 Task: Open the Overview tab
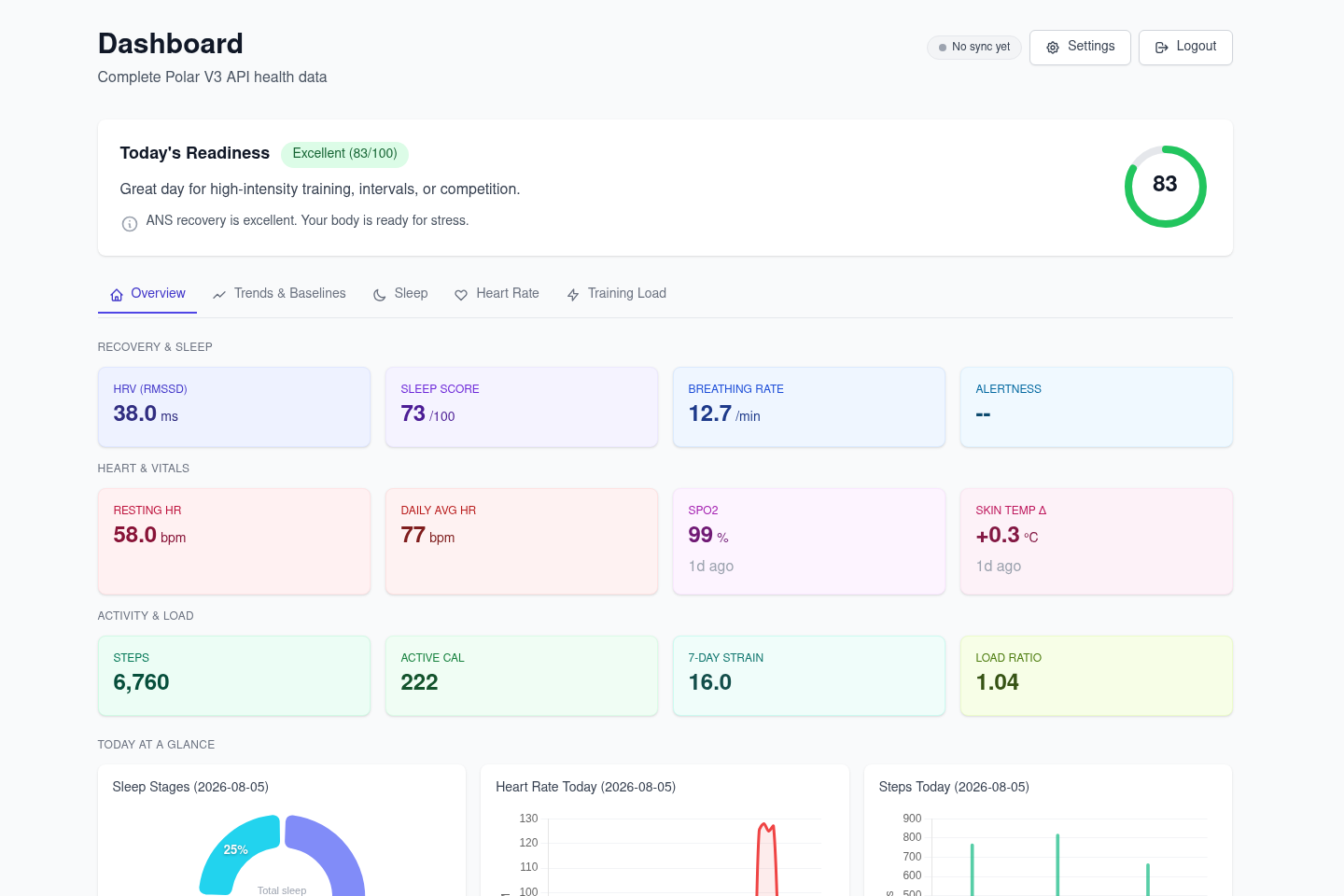pos(147,294)
